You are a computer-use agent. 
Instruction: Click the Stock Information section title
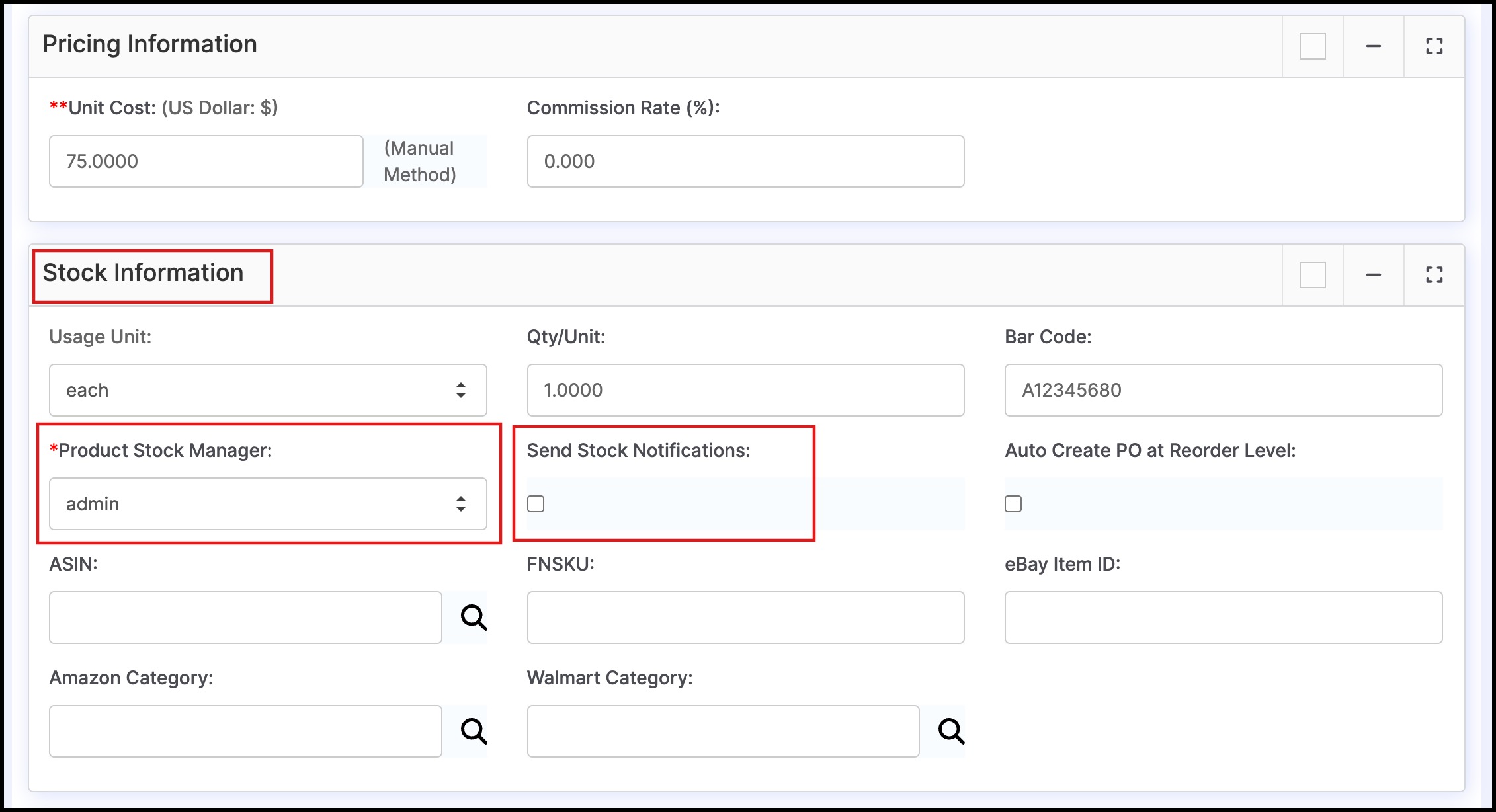(x=143, y=273)
